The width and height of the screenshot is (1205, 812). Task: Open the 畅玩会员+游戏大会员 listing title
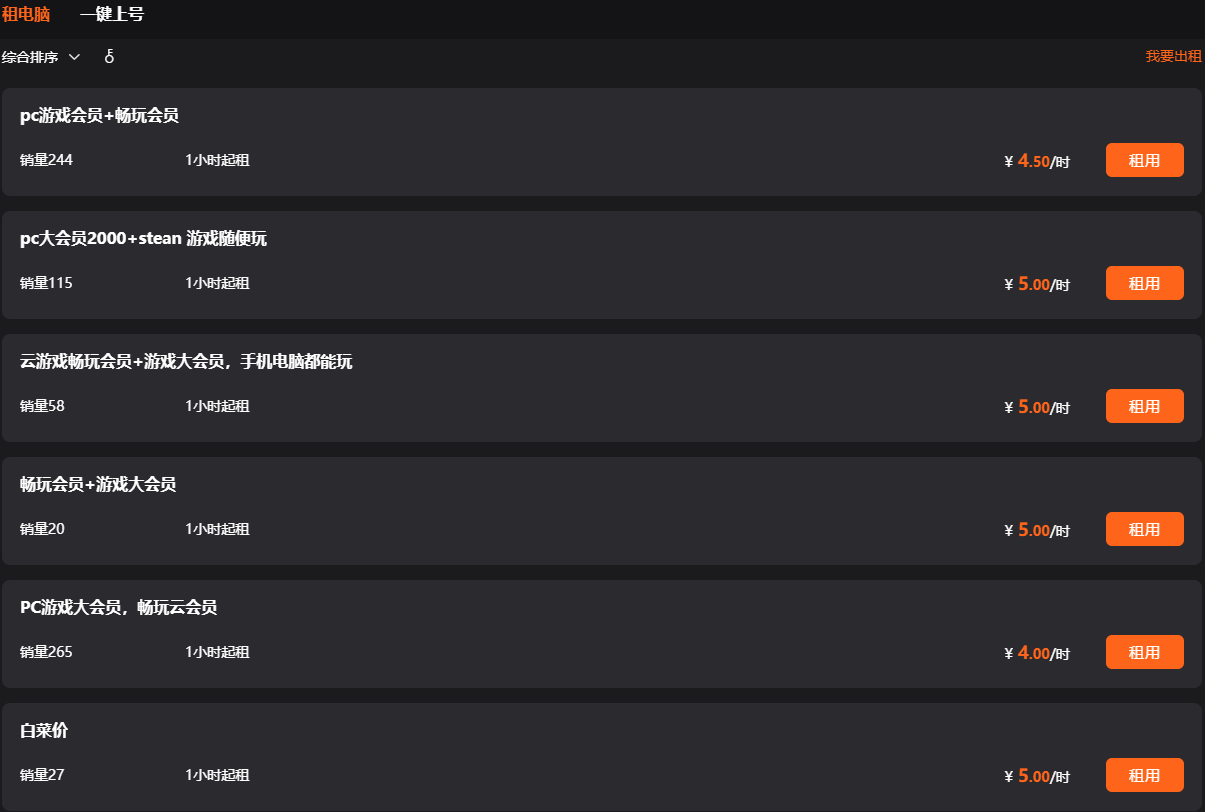click(98, 485)
